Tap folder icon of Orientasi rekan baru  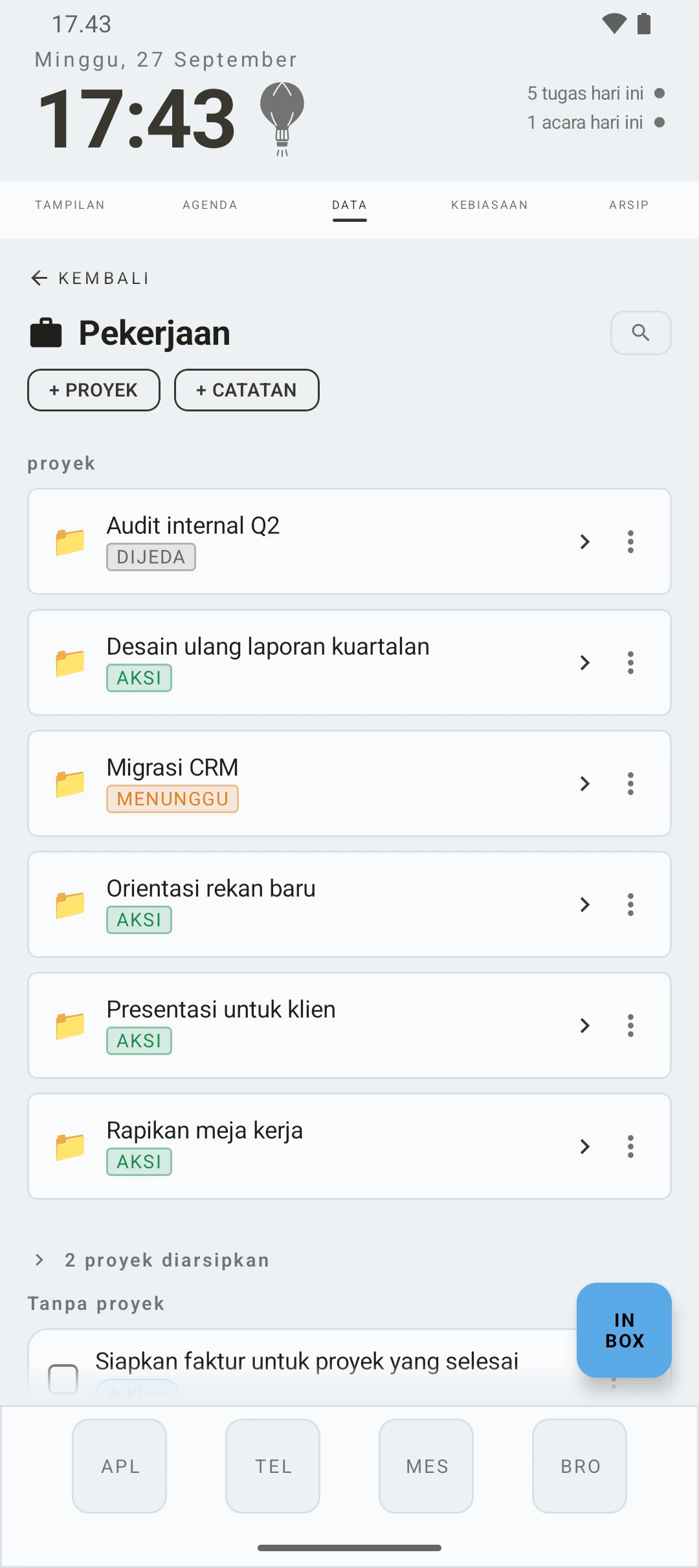[70, 905]
